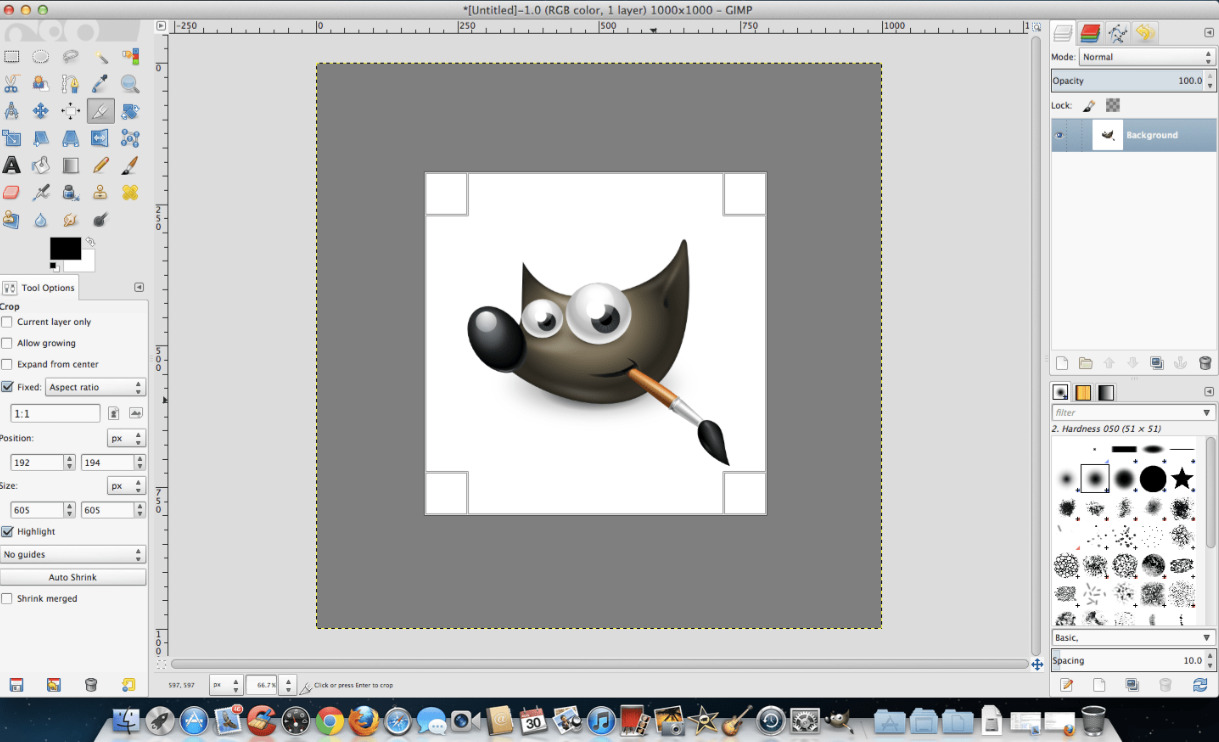Switch to the Gradients tab
1219x742 pixels.
click(1106, 392)
